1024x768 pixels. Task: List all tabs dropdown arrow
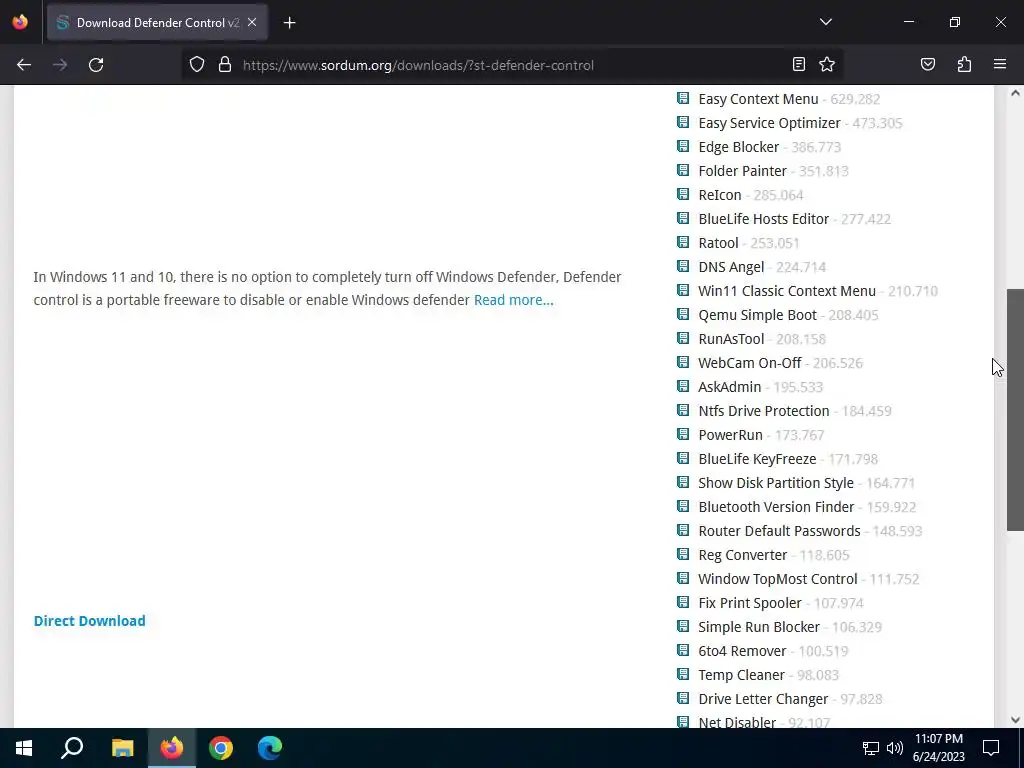point(825,22)
